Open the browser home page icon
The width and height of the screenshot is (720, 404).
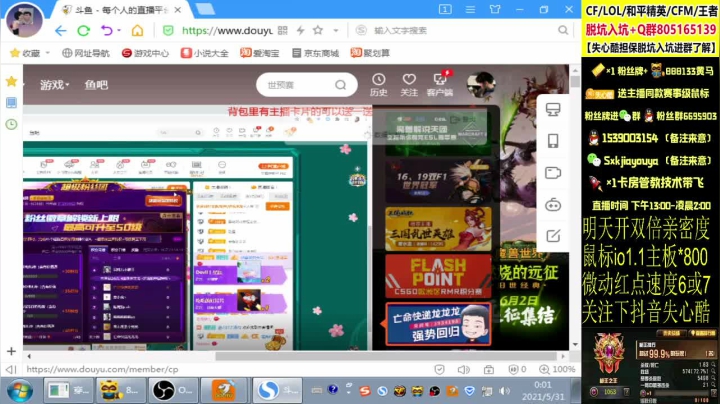[137, 31]
